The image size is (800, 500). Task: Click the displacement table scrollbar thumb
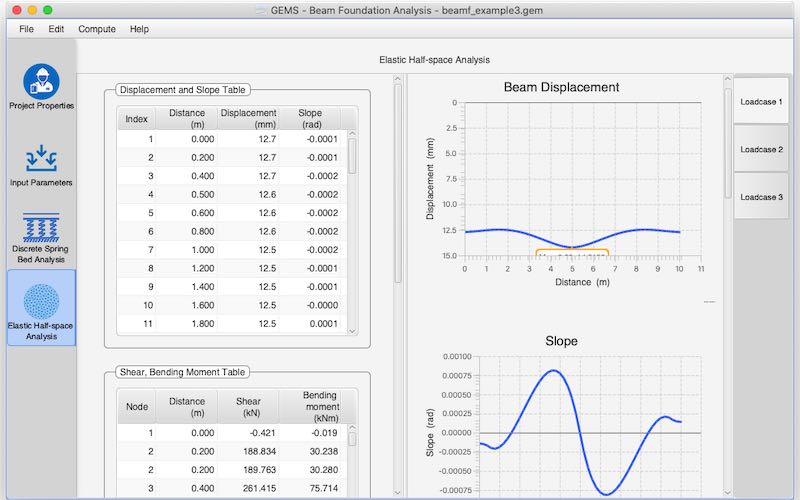coord(352,156)
